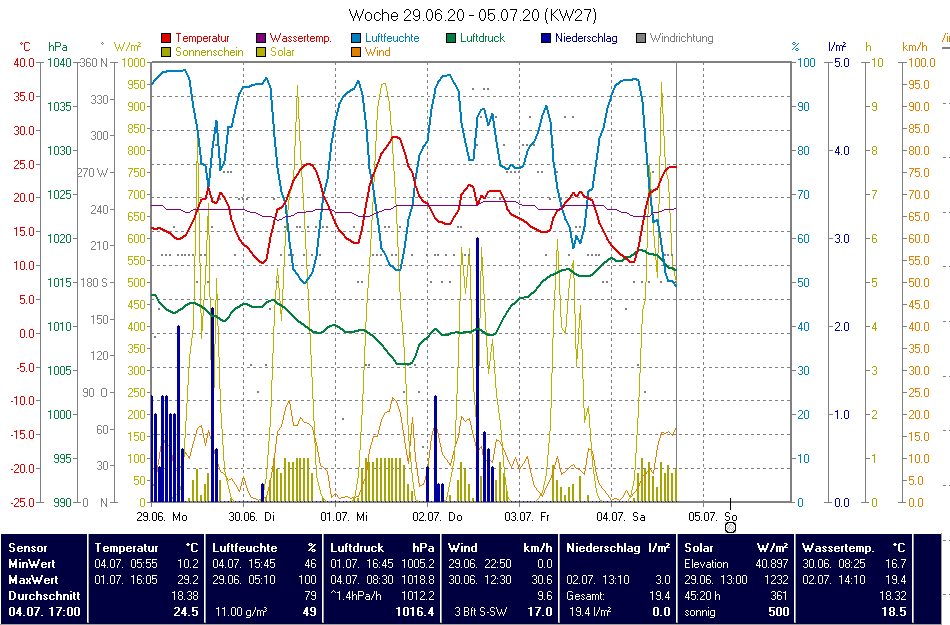Click the blue Luftfeuchte legend square
This screenshot has height=625, width=950.
click(x=358, y=39)
